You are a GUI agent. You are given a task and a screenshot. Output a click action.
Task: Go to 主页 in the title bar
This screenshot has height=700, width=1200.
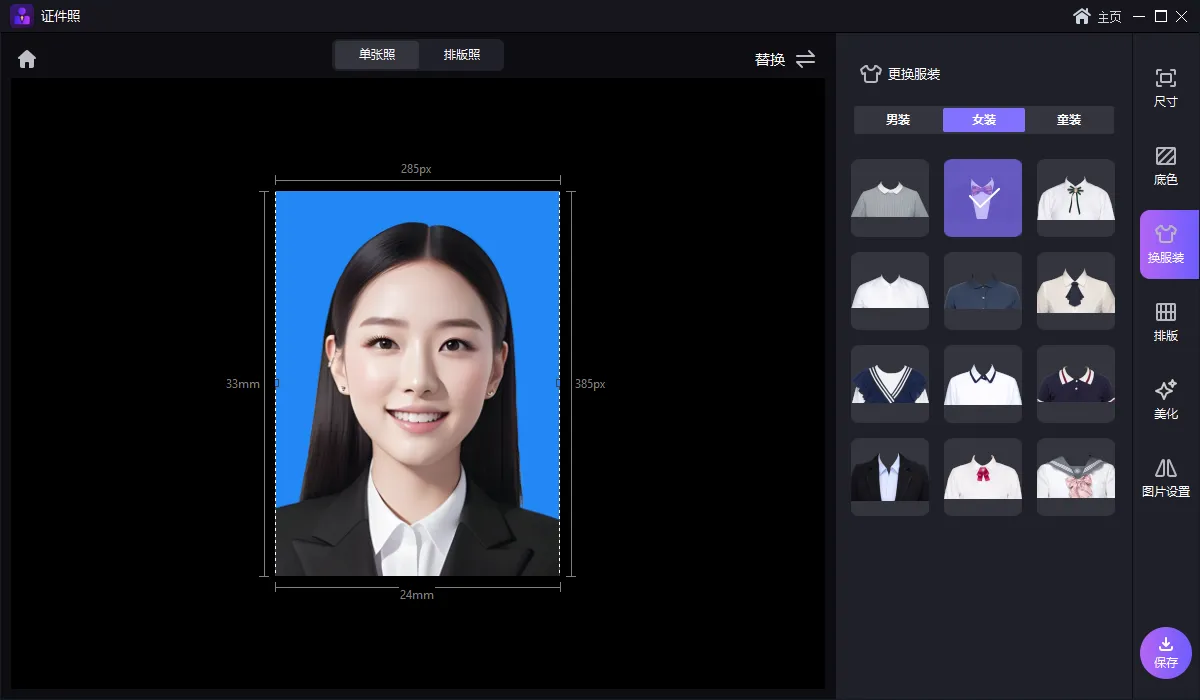1097,16
